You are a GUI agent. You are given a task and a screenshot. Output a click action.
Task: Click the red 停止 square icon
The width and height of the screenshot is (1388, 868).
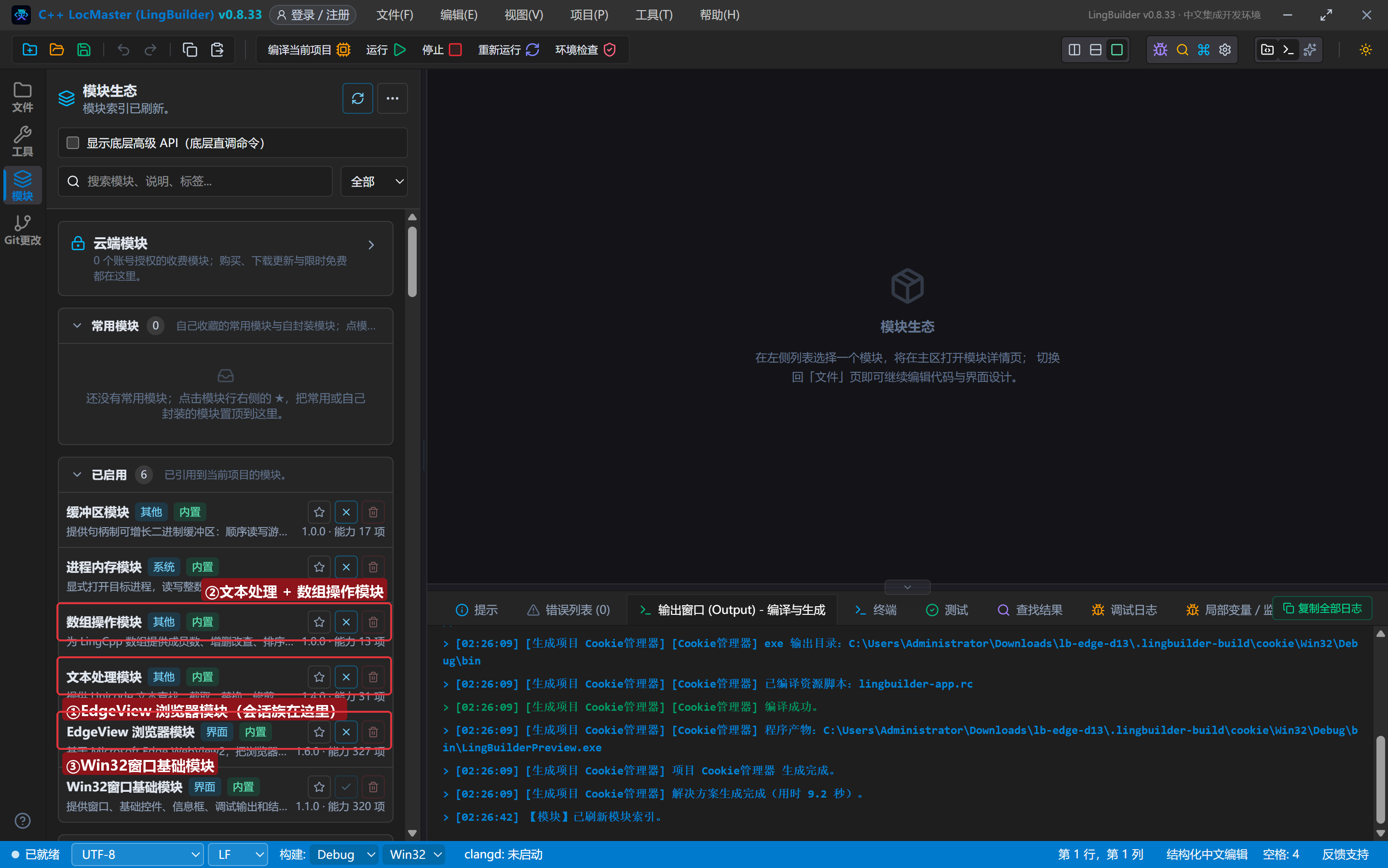(x=455, y=50)
